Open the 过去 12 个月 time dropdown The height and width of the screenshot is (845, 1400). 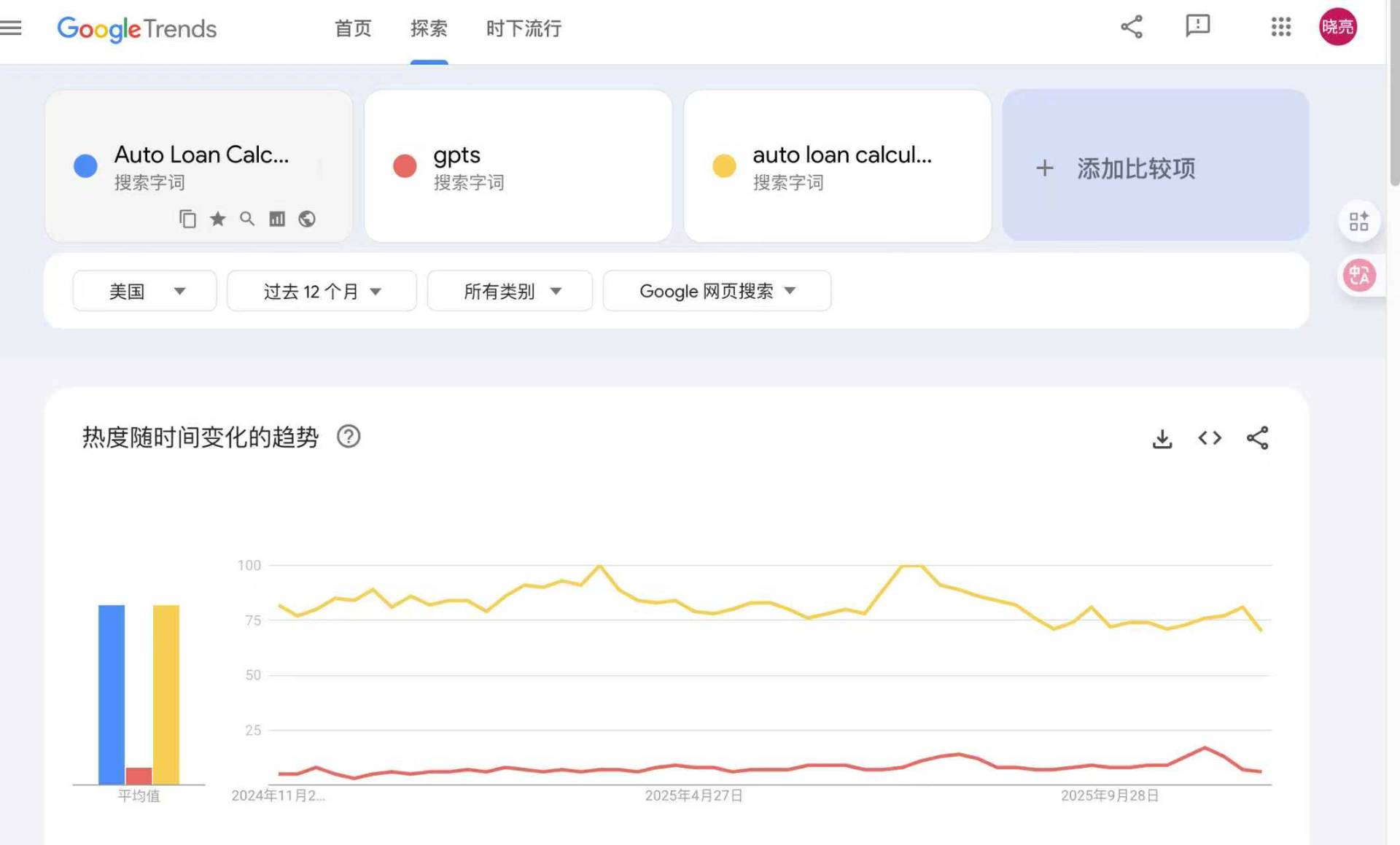tap(322, 291)
